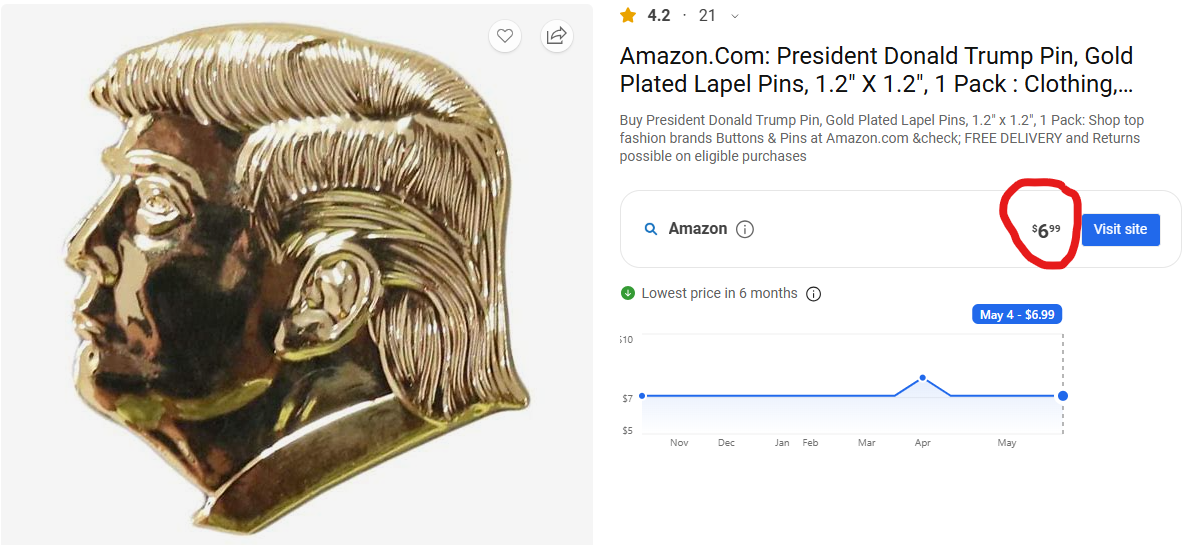
Task: Click the gold star rating icon
Action: click(x=628, y=15)
